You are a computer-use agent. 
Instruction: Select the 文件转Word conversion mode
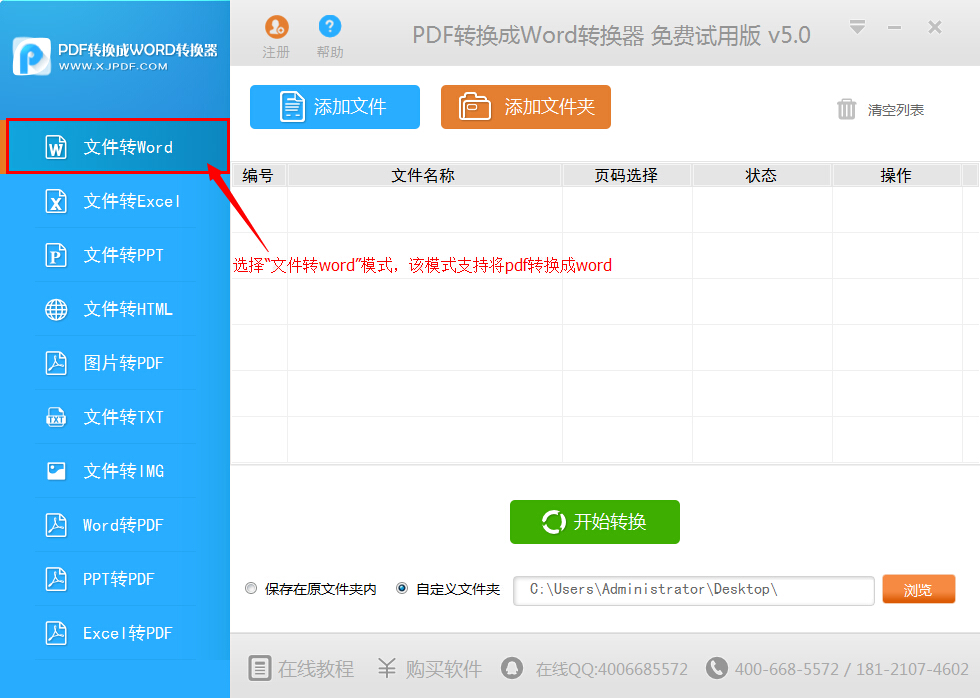click(x=115, y=146)
